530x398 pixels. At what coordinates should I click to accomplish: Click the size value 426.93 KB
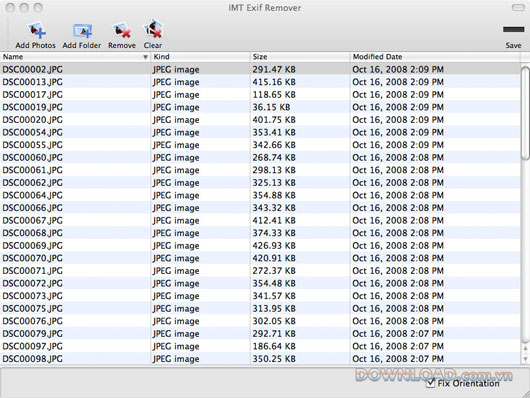pos(274,245)
